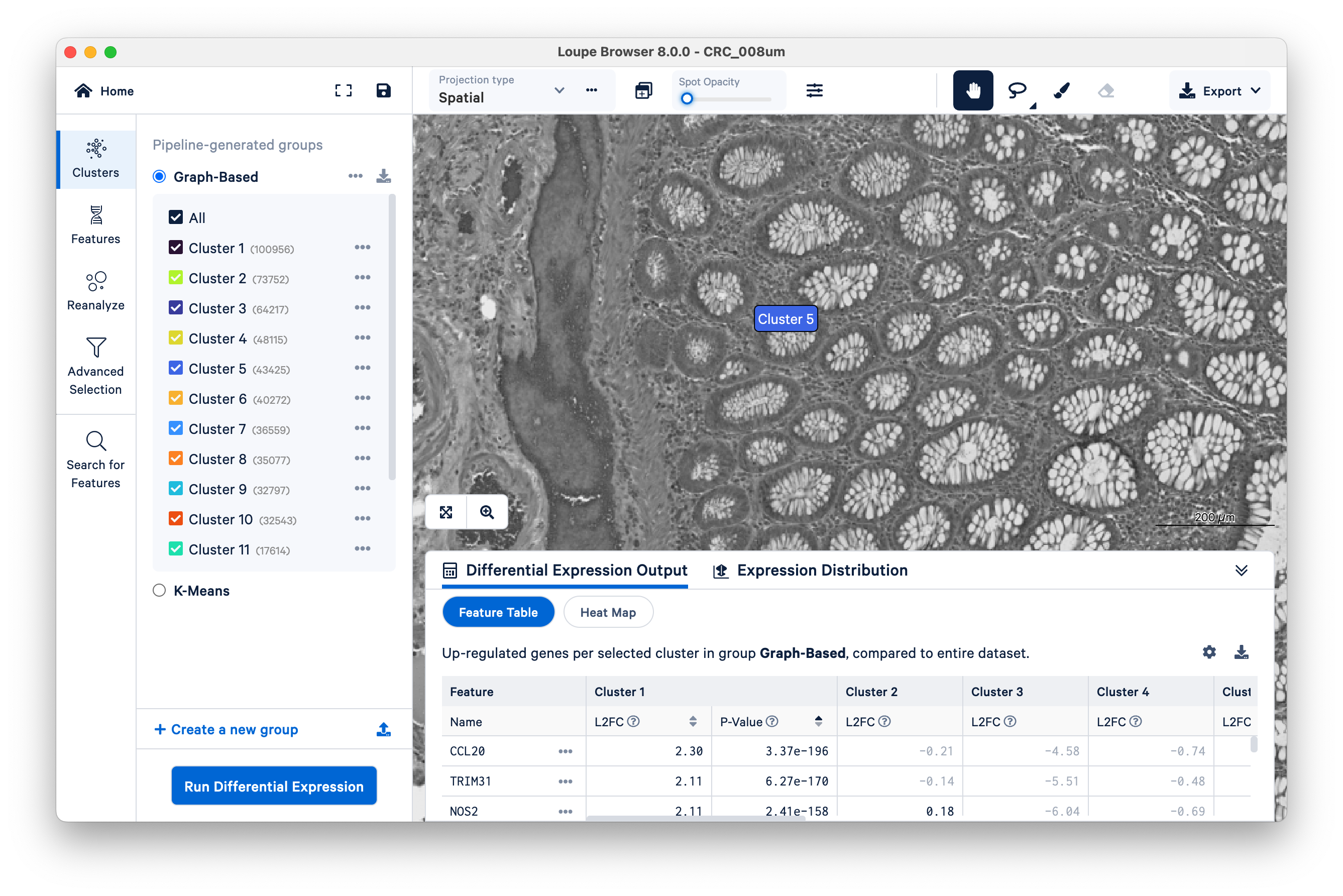Viewport: 1343px width, 896px height.
Task: Activate the hand pan tool
Action: [973, 90]
